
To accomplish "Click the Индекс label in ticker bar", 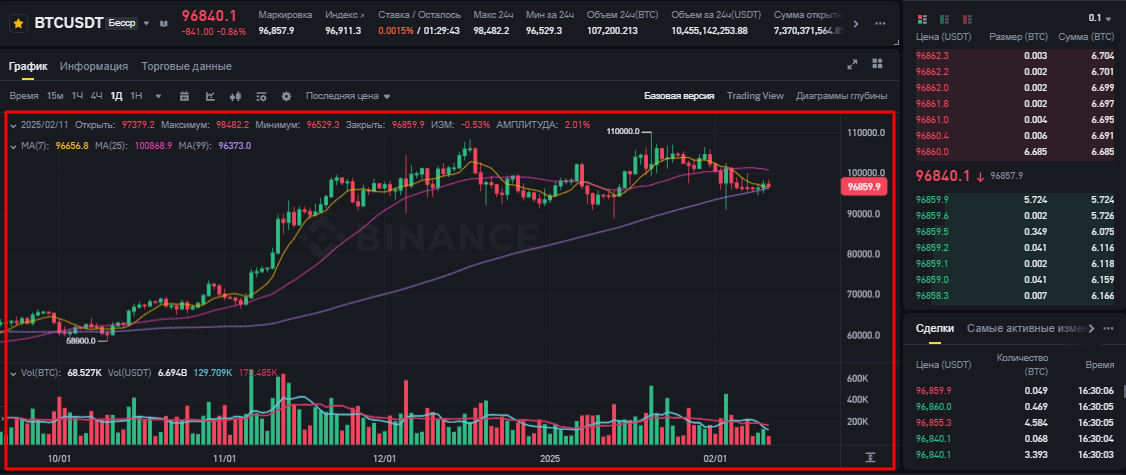I will click(344, 15).
